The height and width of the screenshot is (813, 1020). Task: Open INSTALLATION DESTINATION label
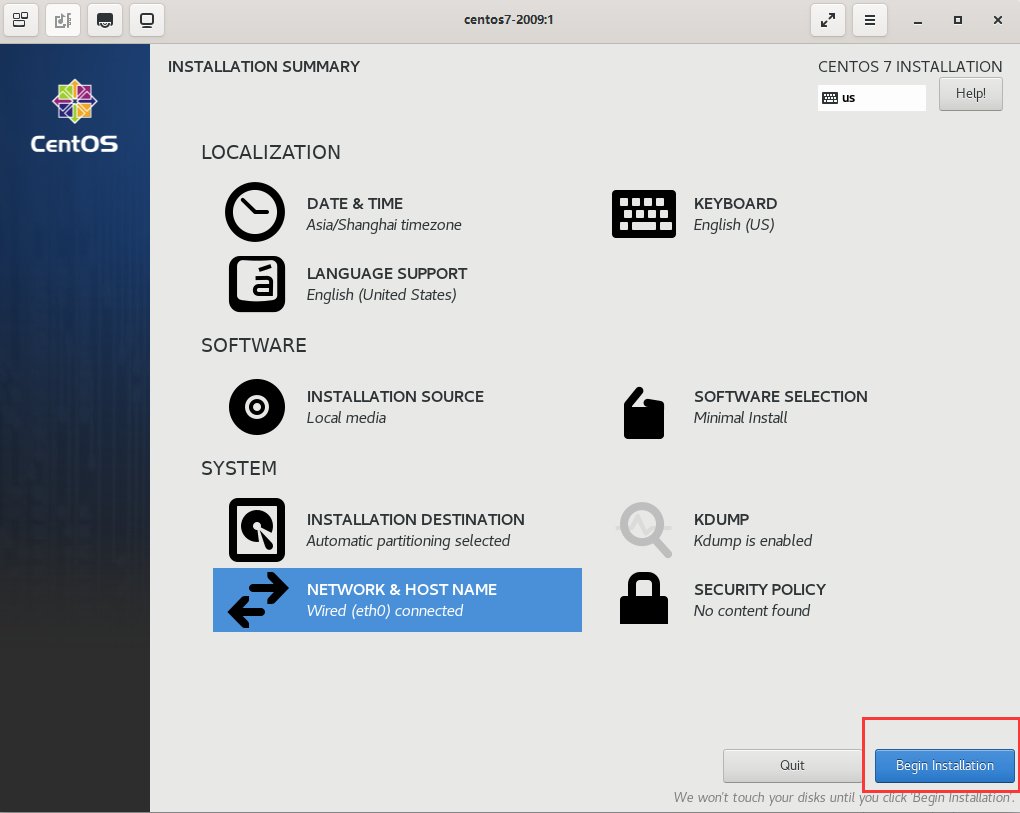pyautogui.click(x=416, y=520)
